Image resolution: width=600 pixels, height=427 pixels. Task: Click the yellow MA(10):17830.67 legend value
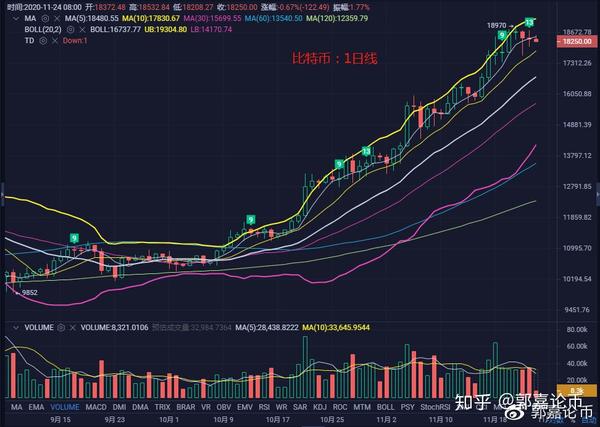click(151, 18)
